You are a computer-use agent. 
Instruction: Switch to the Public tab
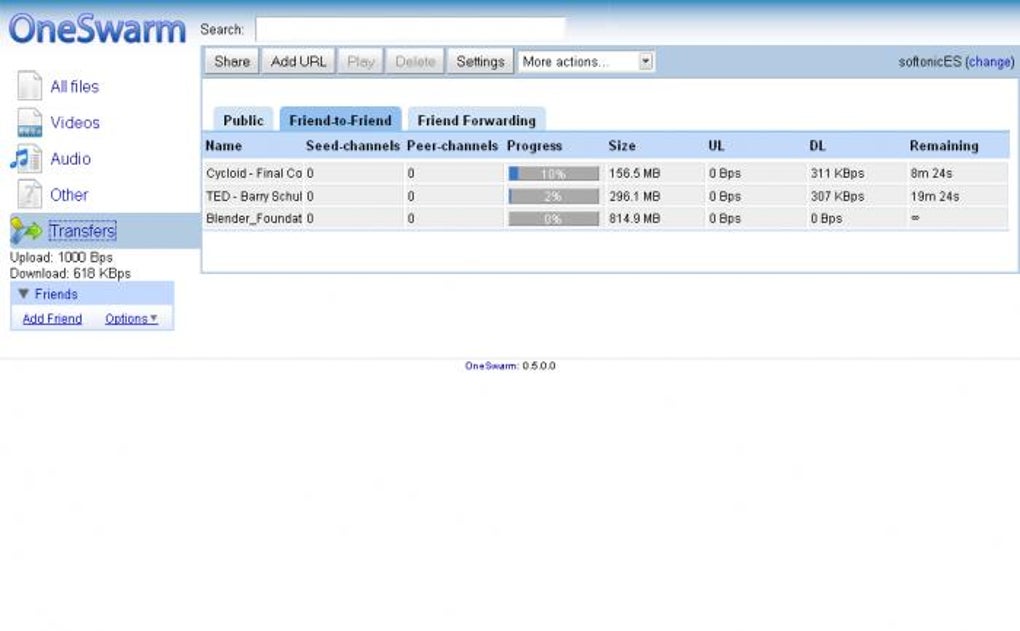(x=243, y=120)
